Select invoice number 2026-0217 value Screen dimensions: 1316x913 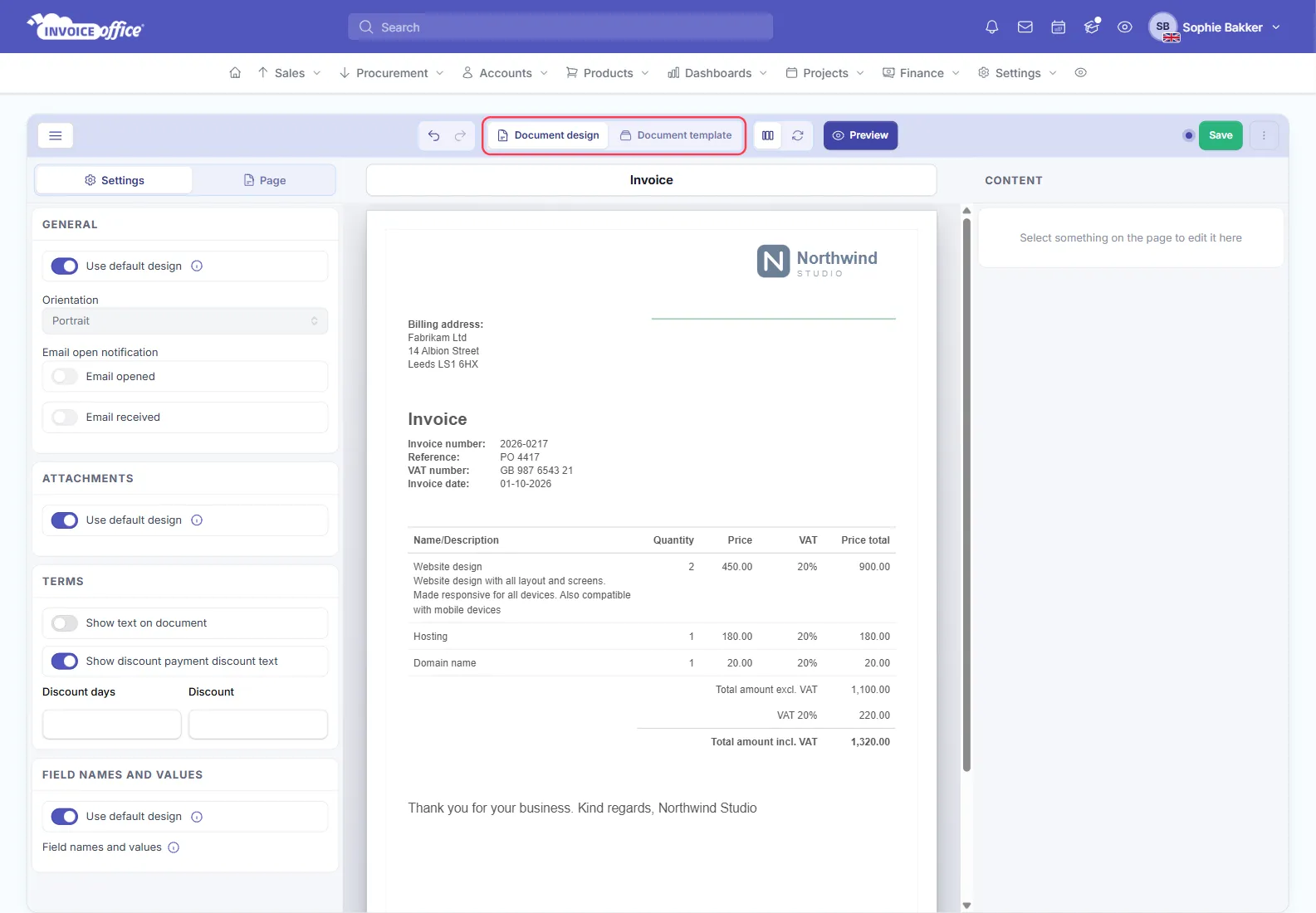(x=524, y=444)
